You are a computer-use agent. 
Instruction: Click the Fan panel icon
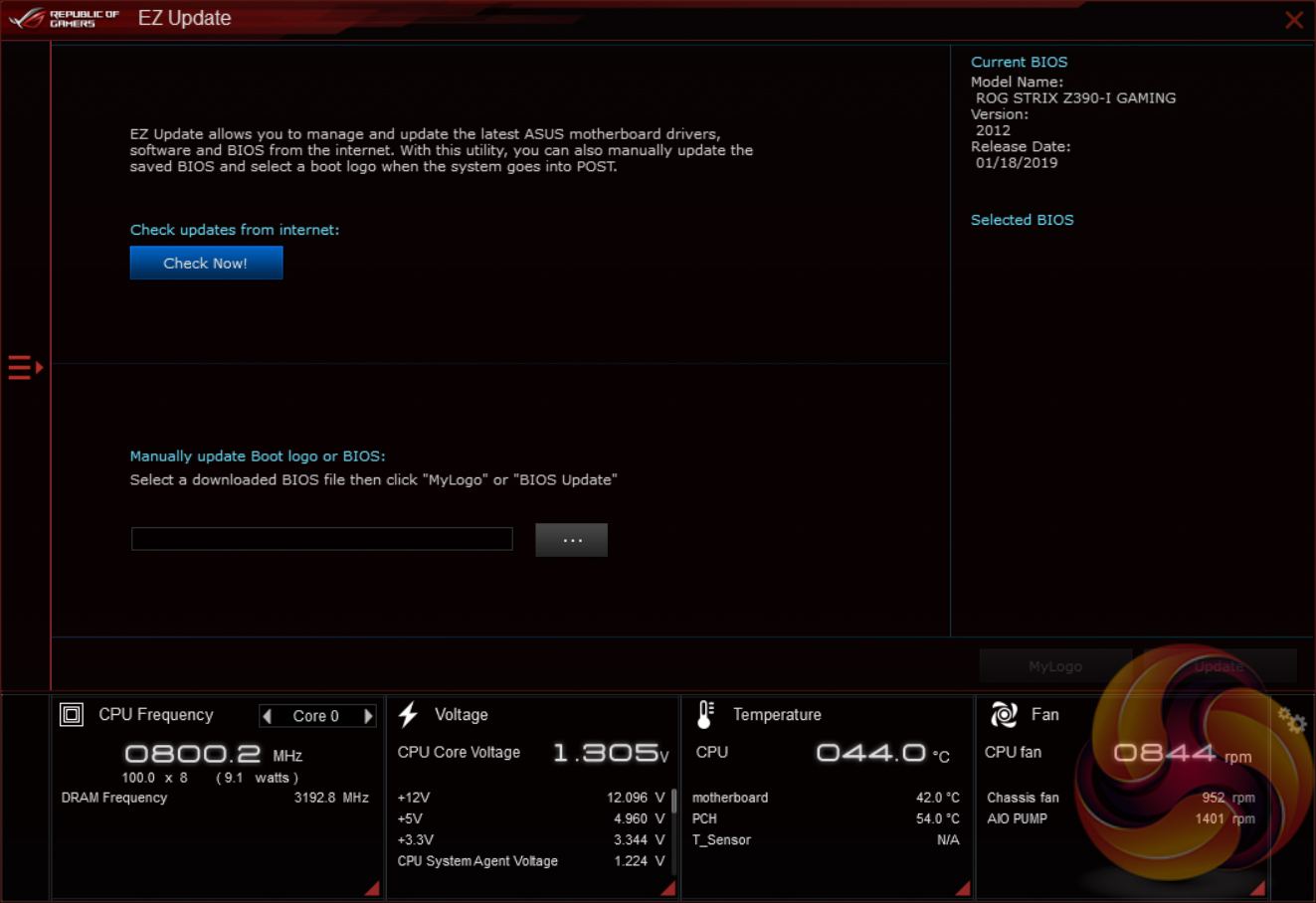(1004, 714)
